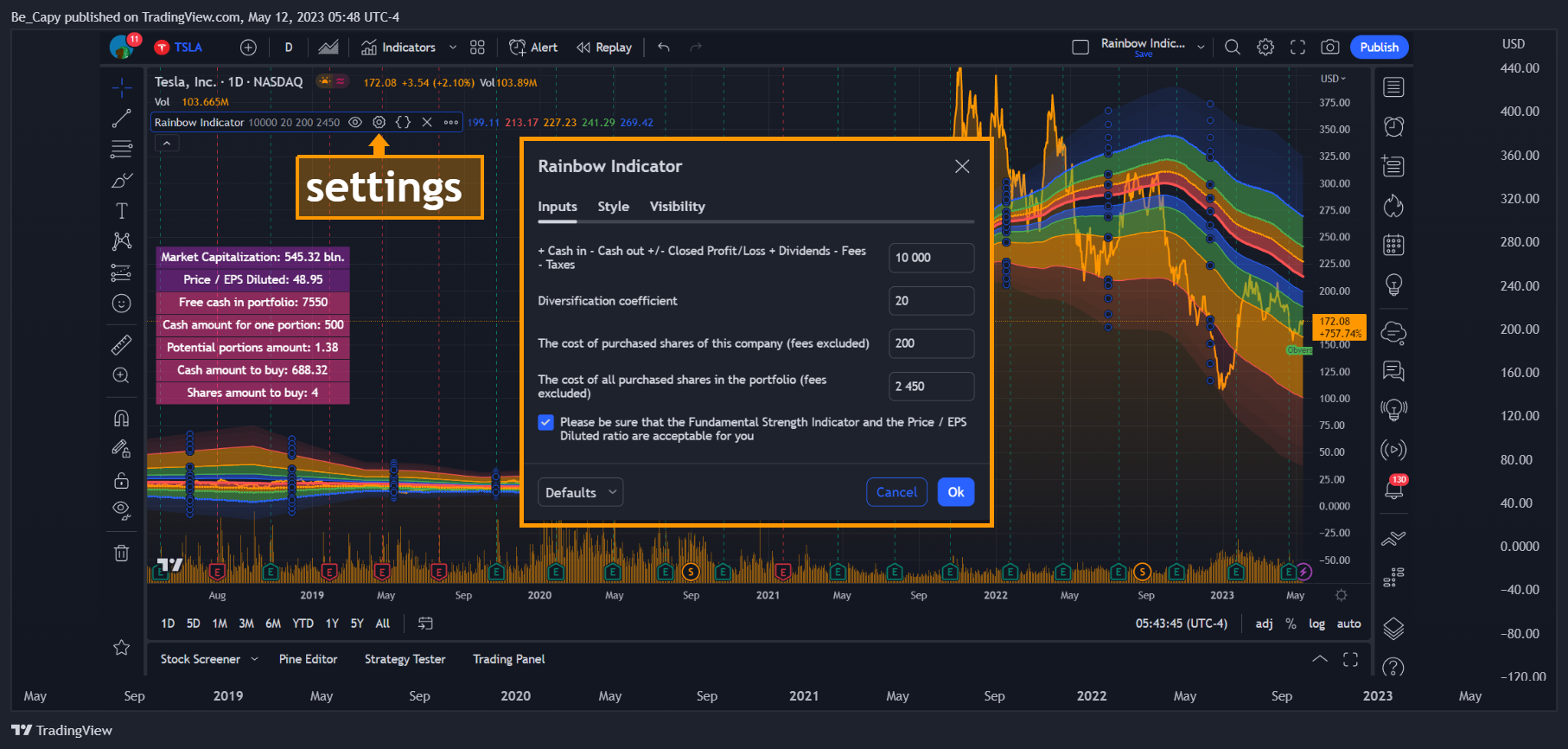Open the symbol quick search magnifier
This screenshot has height=749, width=1568.
click(x=1233, y=48)
